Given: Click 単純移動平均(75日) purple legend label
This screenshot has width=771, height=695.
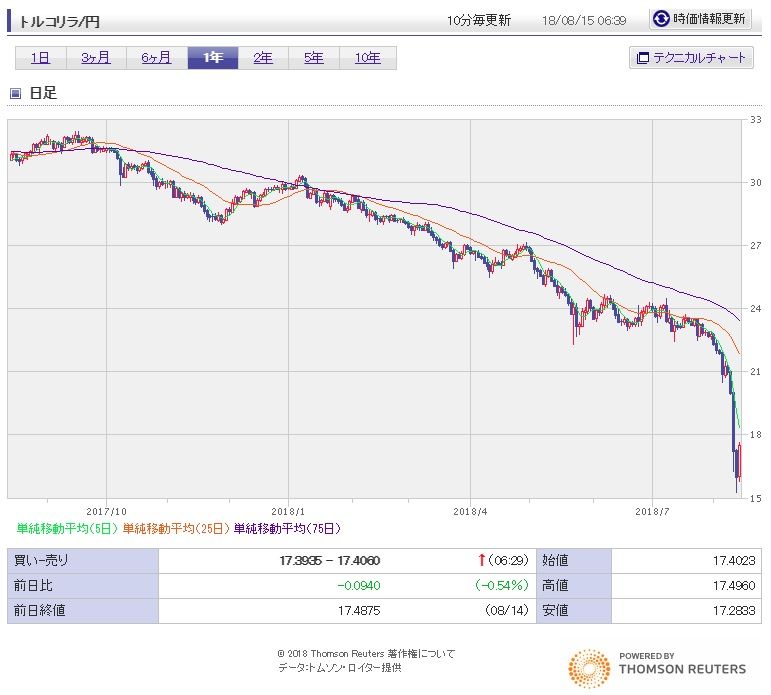Looking at the screenshot, I should 287,528.
